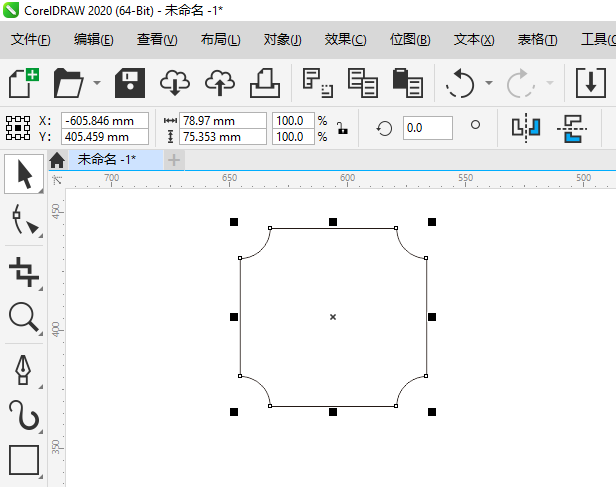Click the Mirror horizontally icon
The image size is (616, 487).
[x=526, y=128]
